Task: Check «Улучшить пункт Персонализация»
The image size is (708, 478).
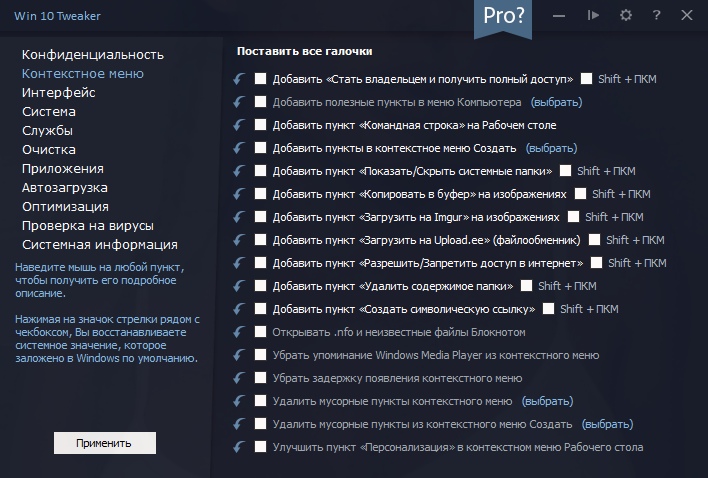Action: 261,447
